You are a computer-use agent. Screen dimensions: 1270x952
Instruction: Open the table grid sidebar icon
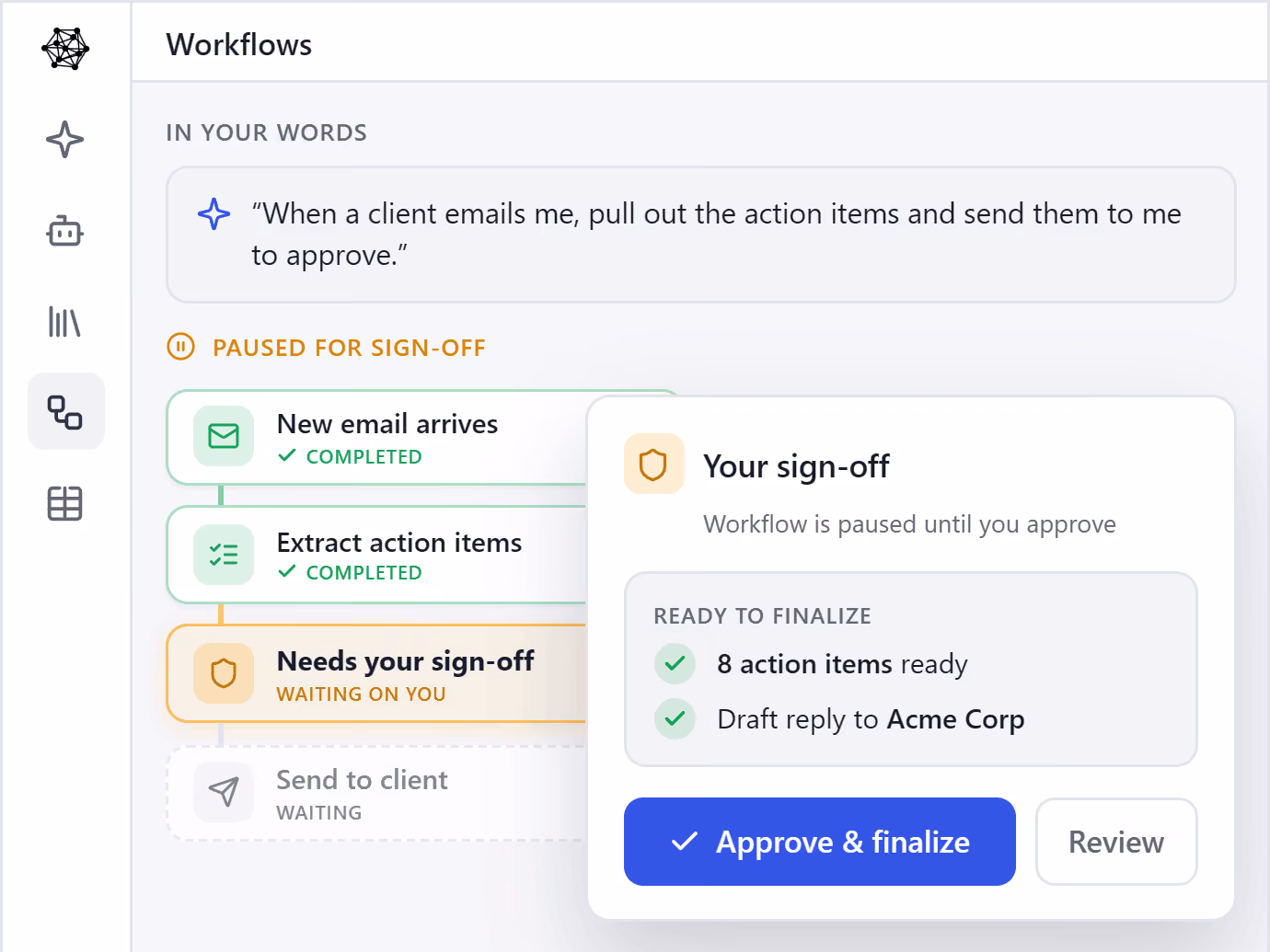pyautogui.click(x=65, y=503)
